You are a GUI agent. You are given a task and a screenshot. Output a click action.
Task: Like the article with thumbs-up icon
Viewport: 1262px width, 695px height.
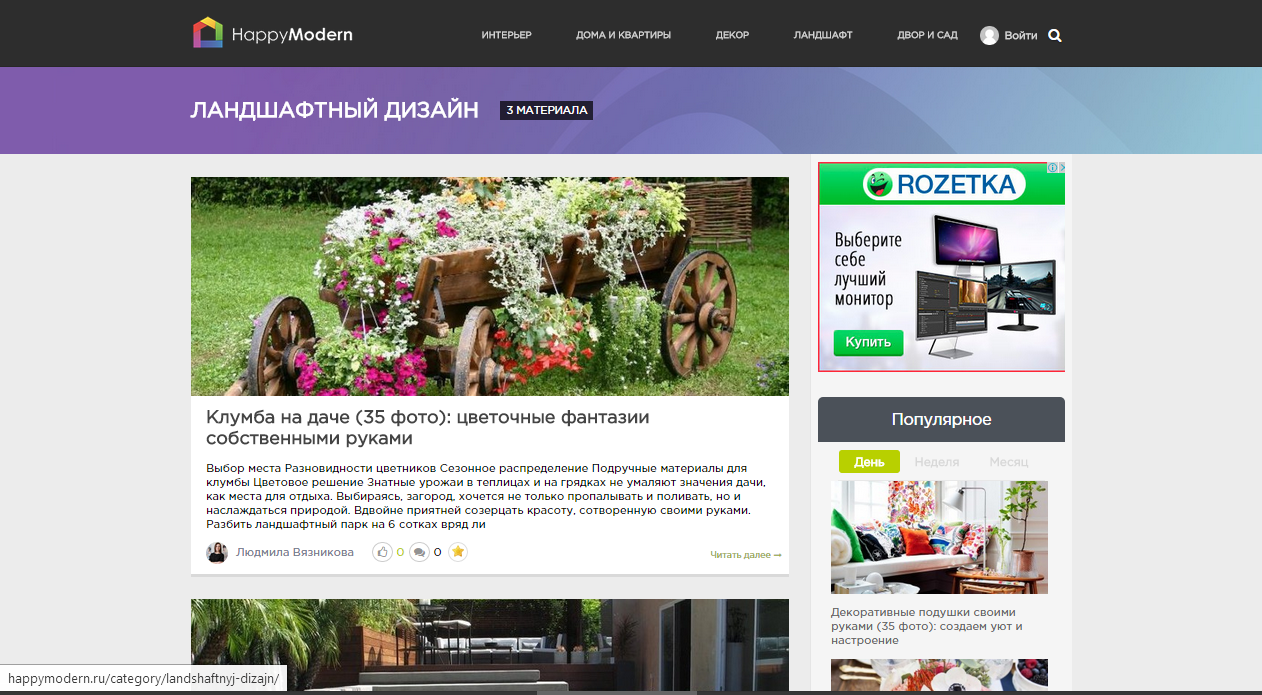pos(382,552)
